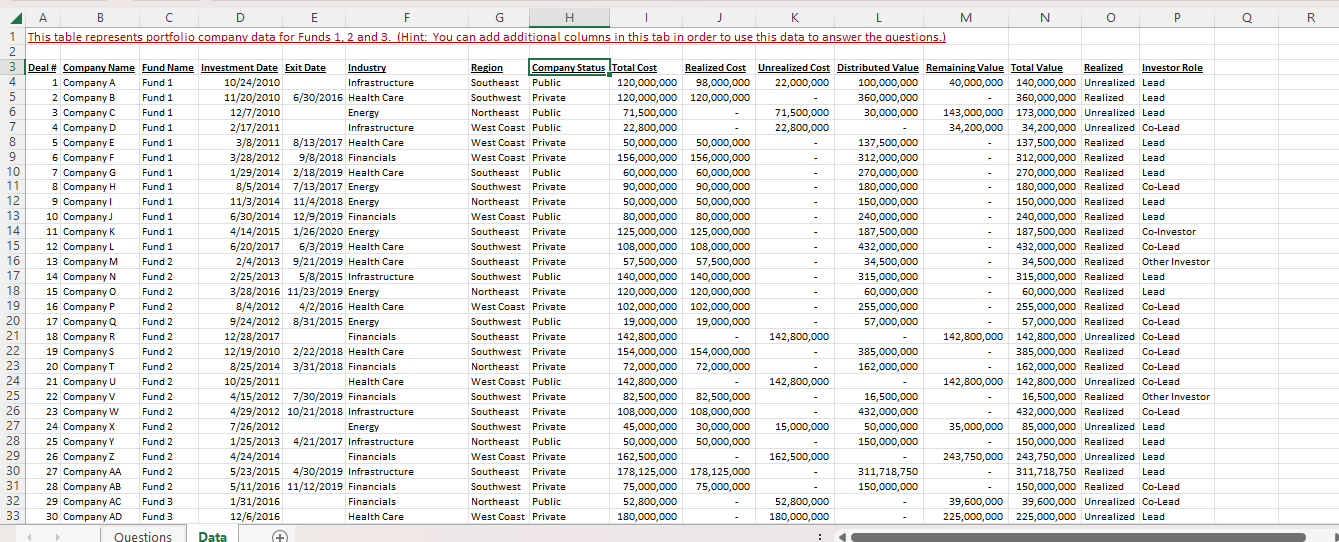This screenshot has height=542, width=1339.
Task: Select the 'Exit Date' header cell
Action: click(x=313, y=67)
